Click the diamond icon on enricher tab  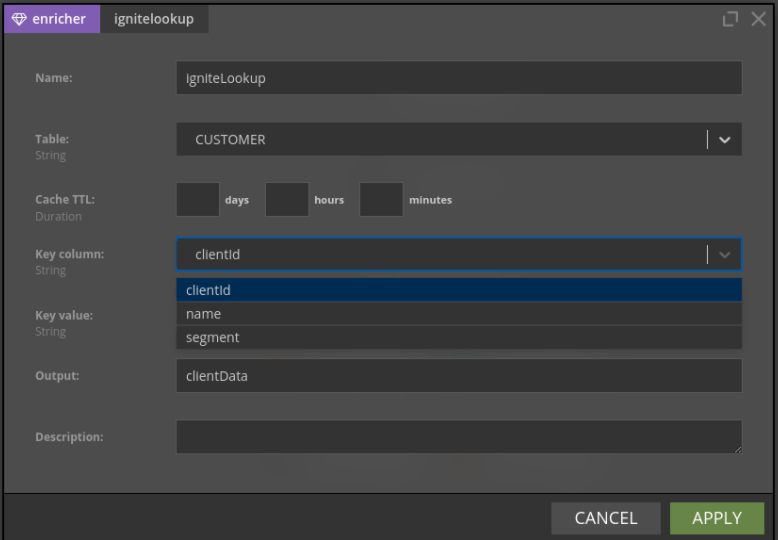(19, 19)
